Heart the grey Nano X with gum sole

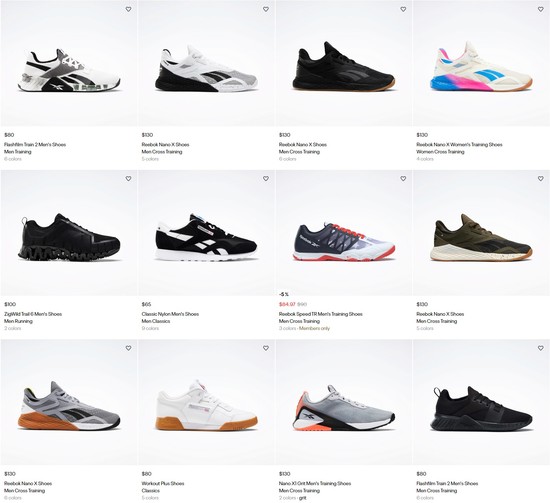(x=128, y=348)
